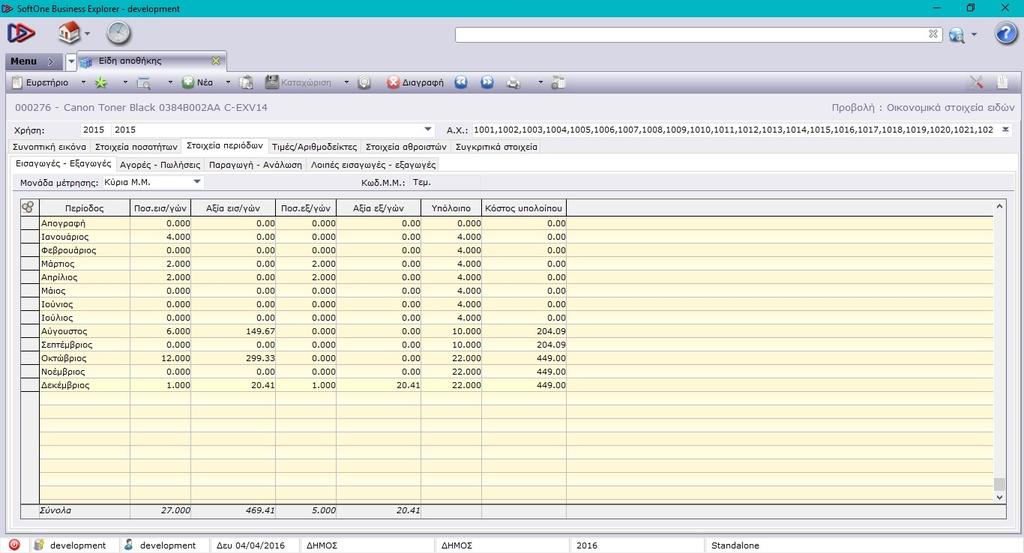Viewport: 1024px width, 553px height.
Task: Open the tab list dropdown beside Menu
Action: click(x=71, y=61)
